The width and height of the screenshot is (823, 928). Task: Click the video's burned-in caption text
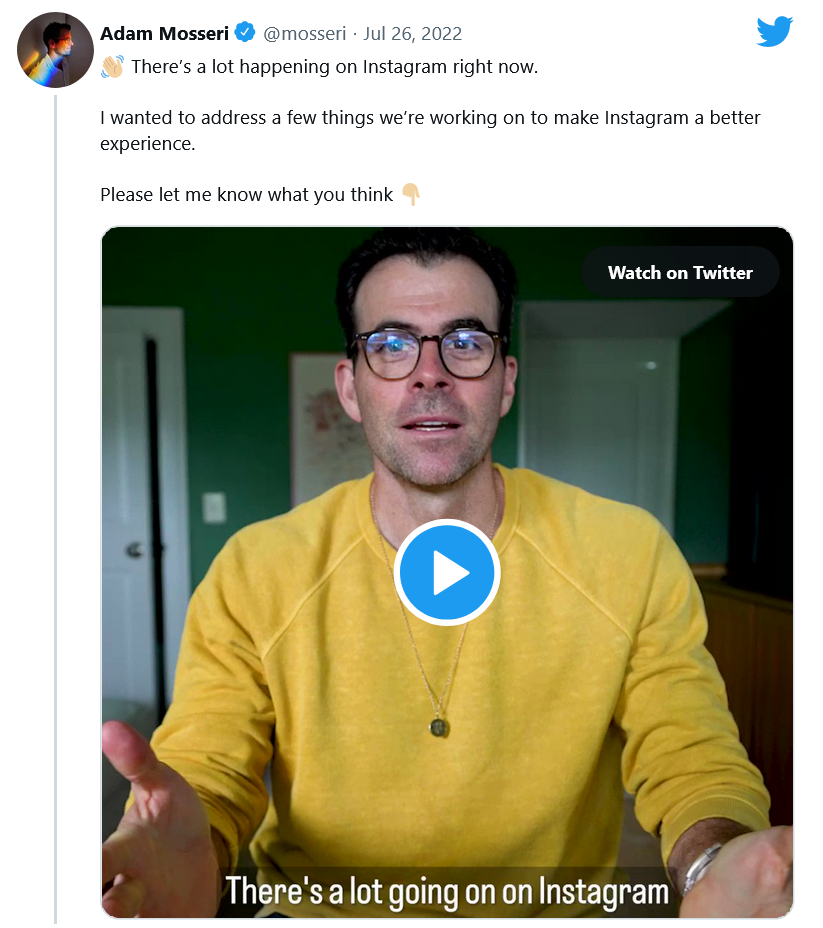coord(446,890)
